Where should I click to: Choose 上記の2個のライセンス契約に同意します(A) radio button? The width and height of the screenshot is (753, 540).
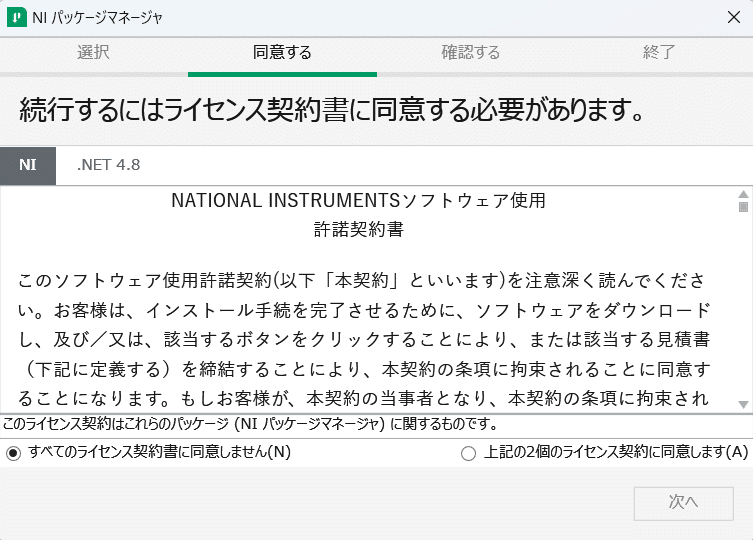click(468, 454)
